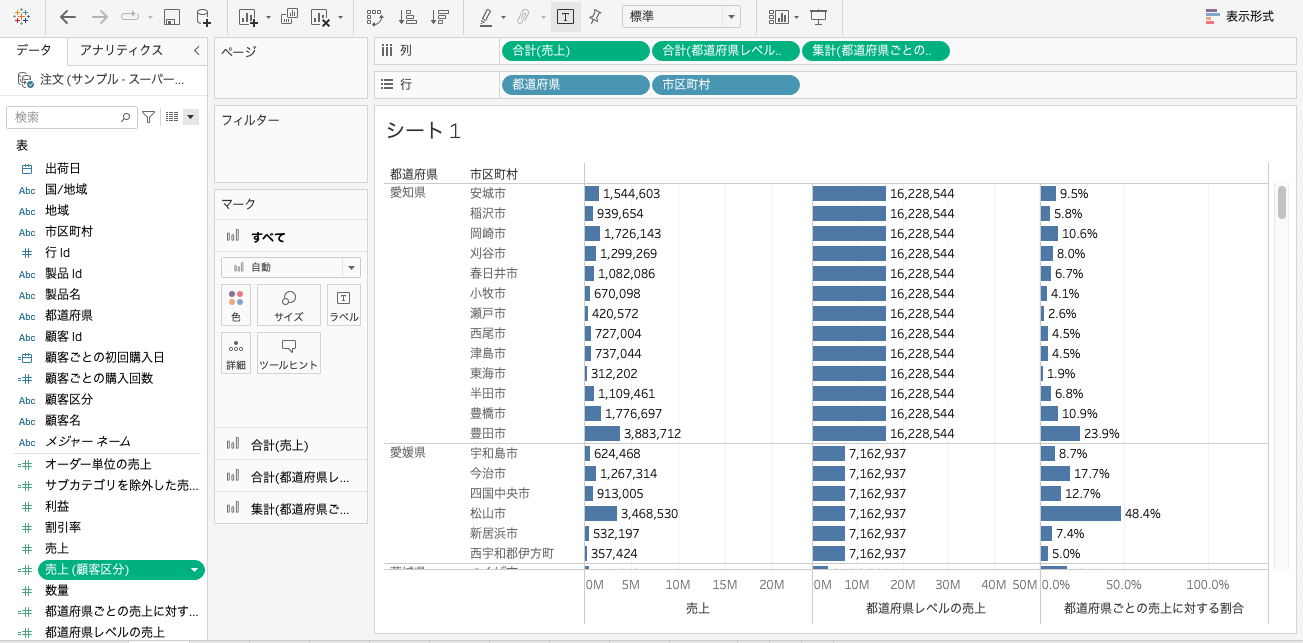
Task: Clear the current sheet
Action: pos(320,16)
